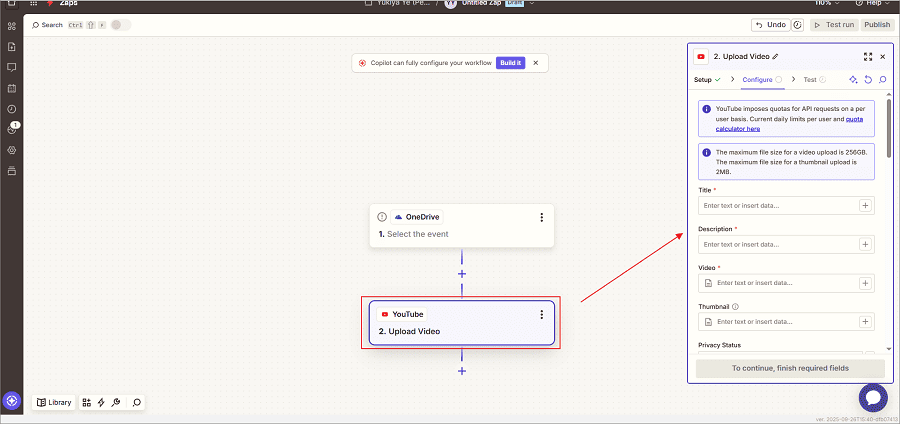Open the advanced settings gear sidebar icon

coord(11,150)
